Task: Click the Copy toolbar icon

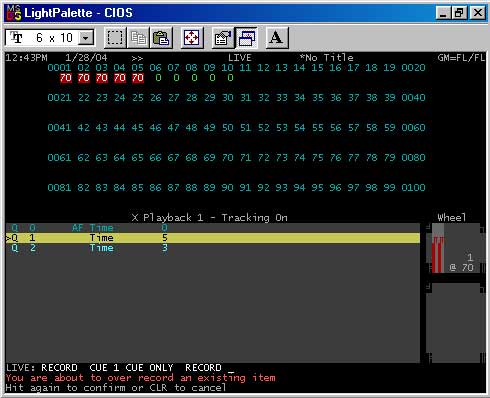Action: tap(138, 37)
